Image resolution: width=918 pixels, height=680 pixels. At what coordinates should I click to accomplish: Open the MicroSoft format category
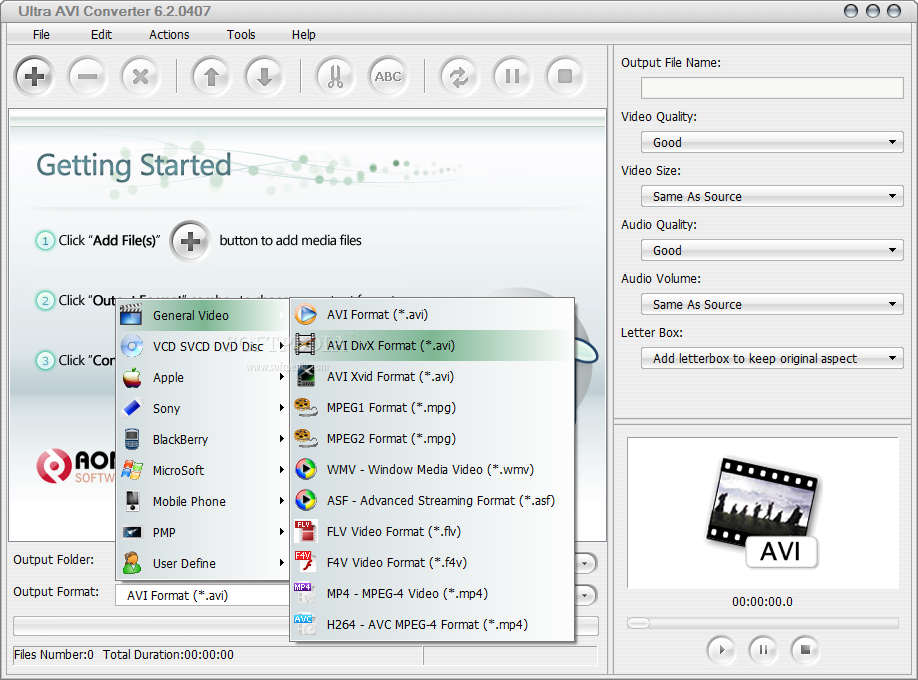[203, 470]
